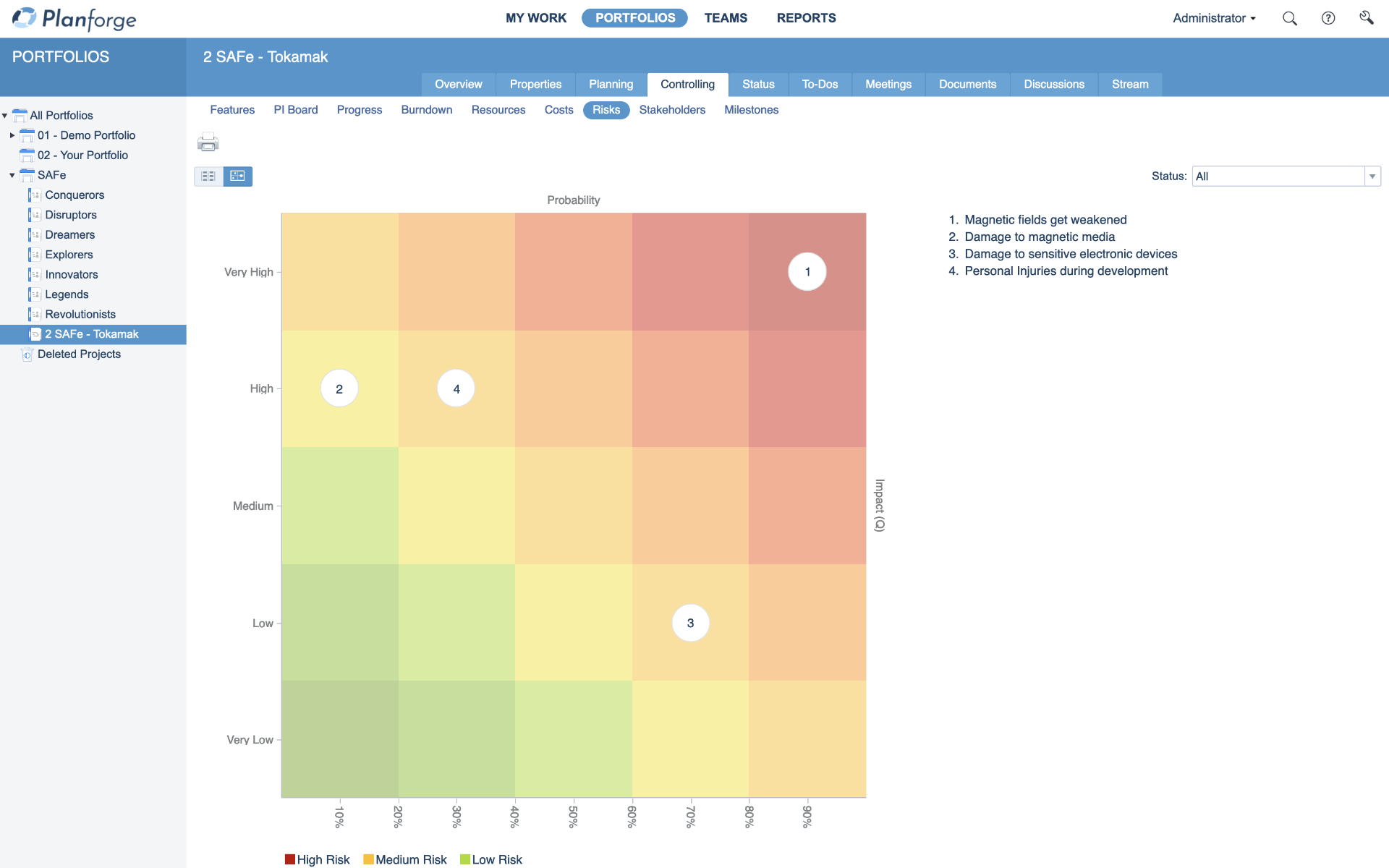This screenshot has width=1389, height=868.
Task: Click risk item 1 on the matrix
Action: pos(808,271)
